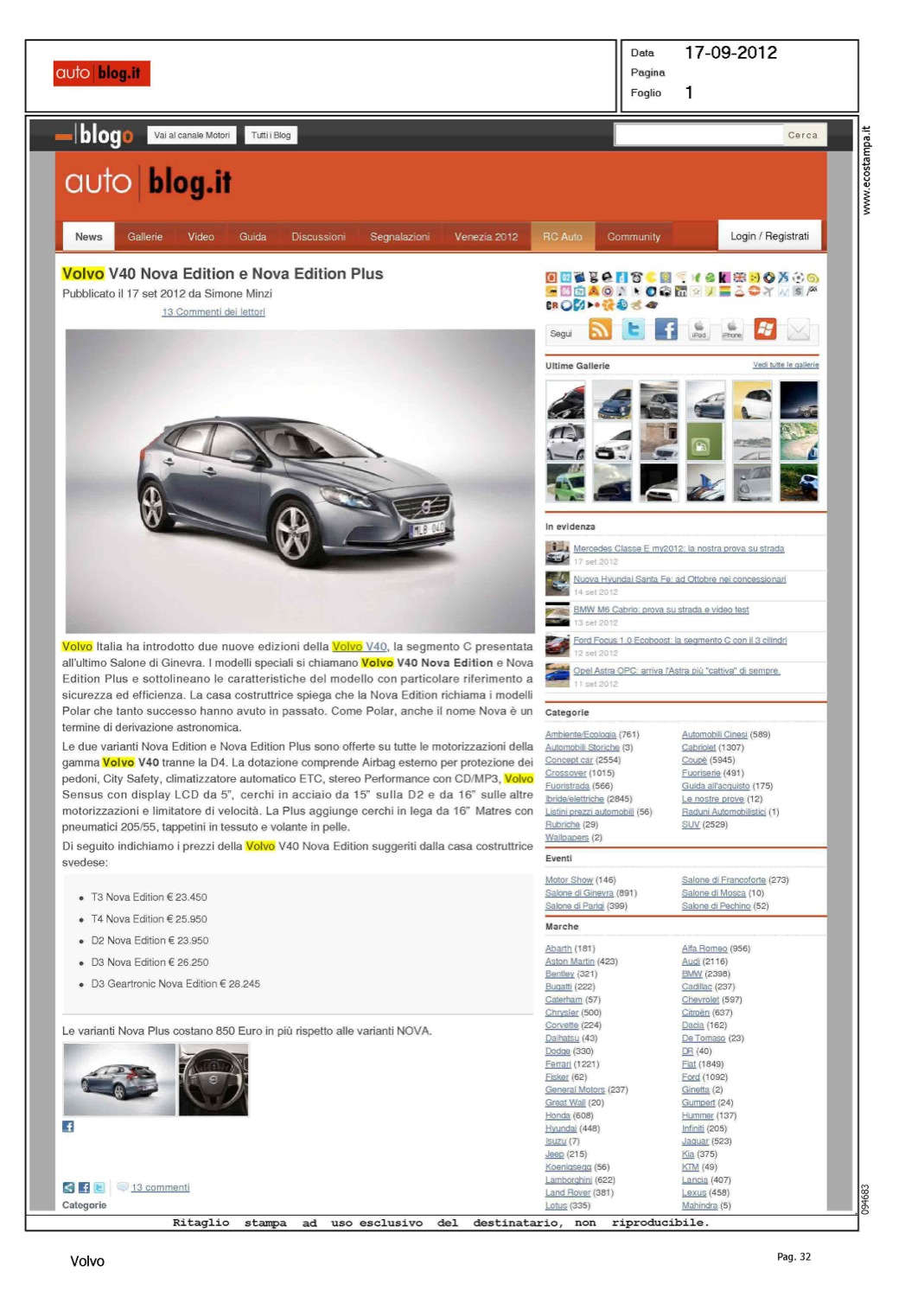This screenshot has width=924, height=1297.
Task: Open the Mercedes Classe E article link
Action: (679, 548)
